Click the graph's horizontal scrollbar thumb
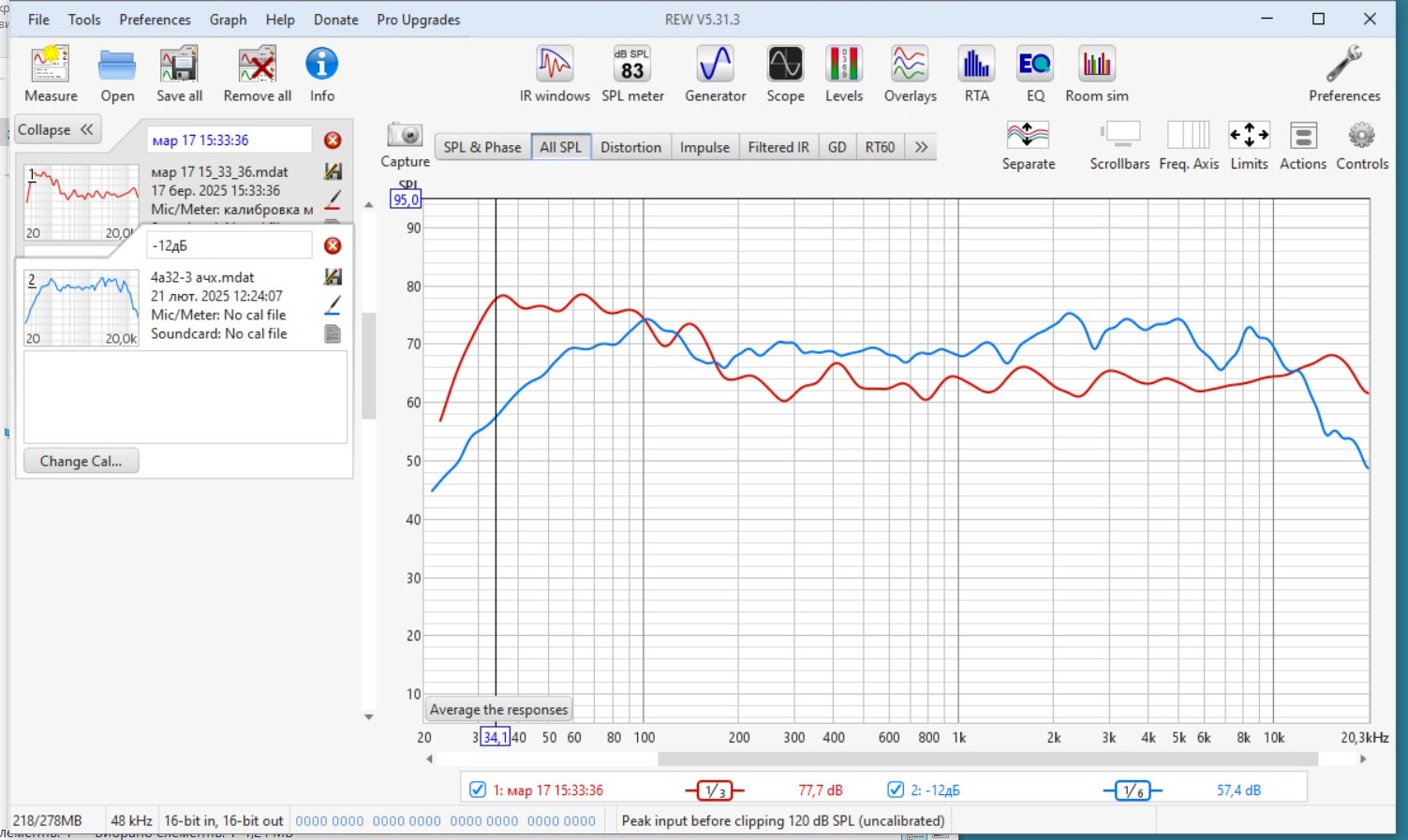This screenshot has height=840, width=1408. [987, 759]
